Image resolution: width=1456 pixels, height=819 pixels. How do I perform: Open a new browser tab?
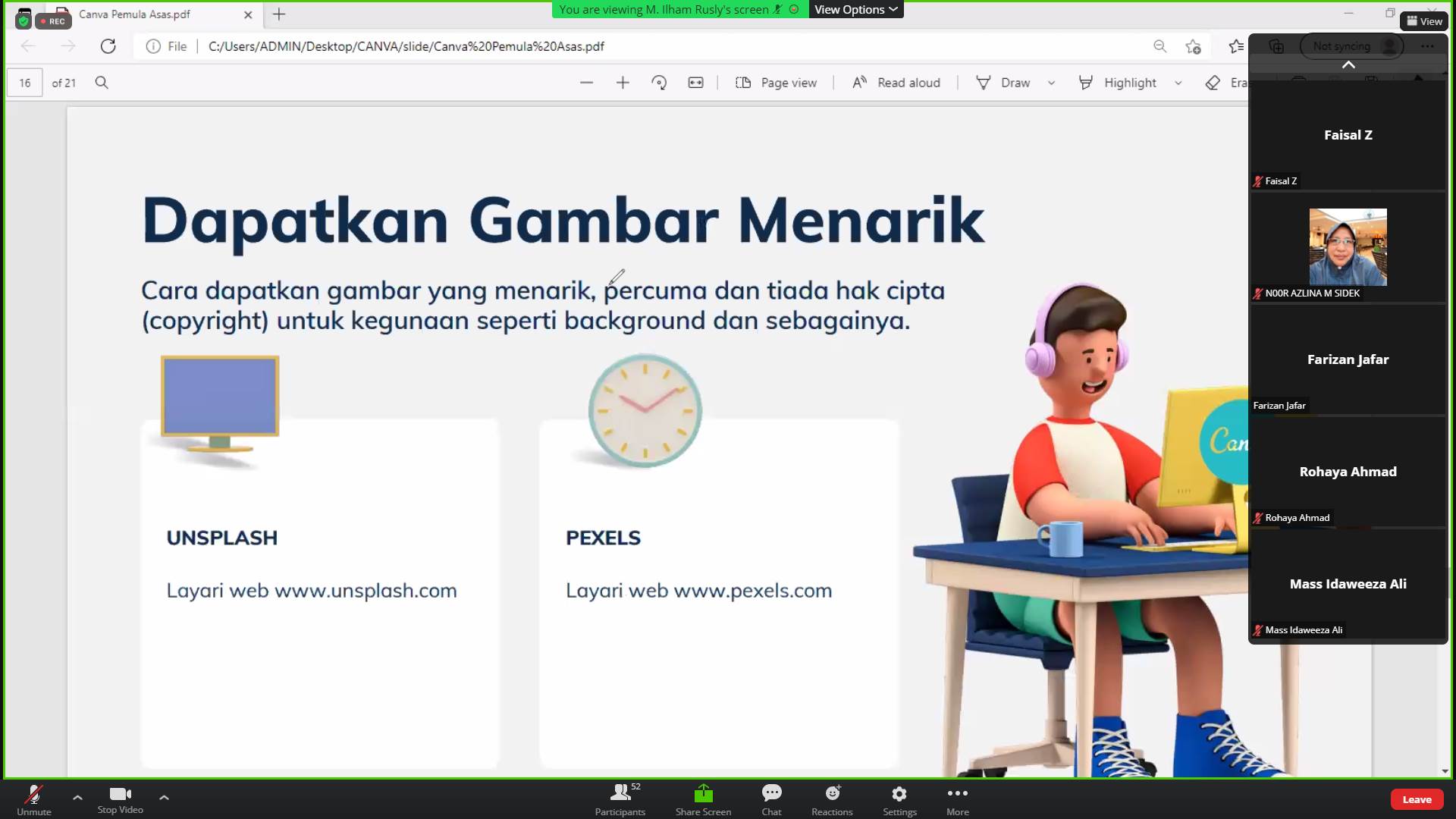pyautogui.click(x=279, y=14)
